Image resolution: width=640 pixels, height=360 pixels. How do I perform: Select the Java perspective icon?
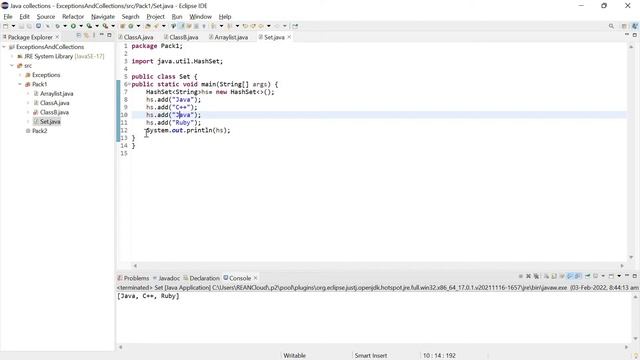(635, 26)
